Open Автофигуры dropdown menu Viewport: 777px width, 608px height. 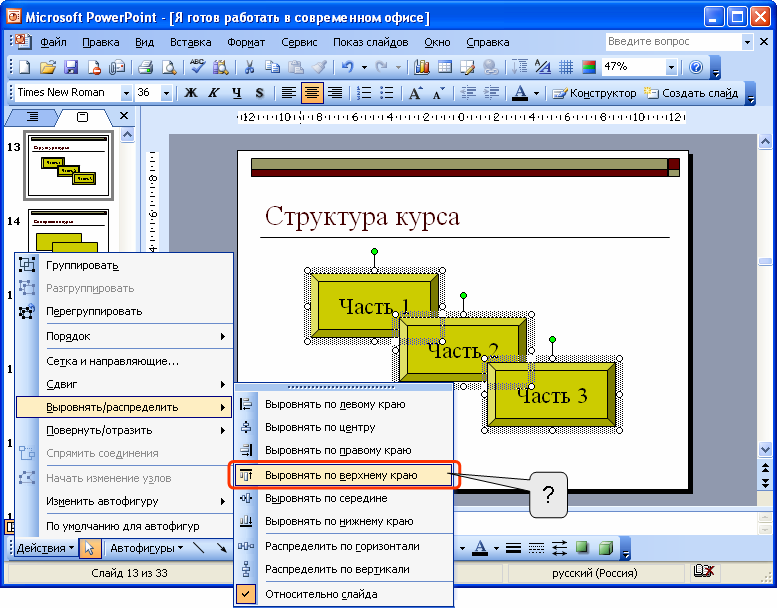[147, 548]
